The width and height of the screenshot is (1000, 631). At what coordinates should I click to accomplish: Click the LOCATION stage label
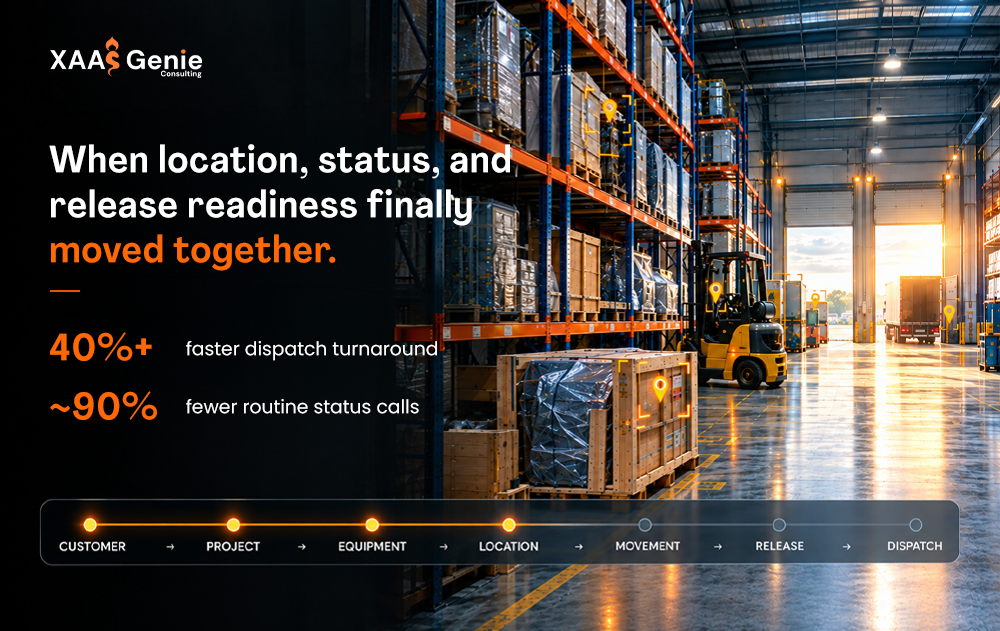tap(508, 546)
